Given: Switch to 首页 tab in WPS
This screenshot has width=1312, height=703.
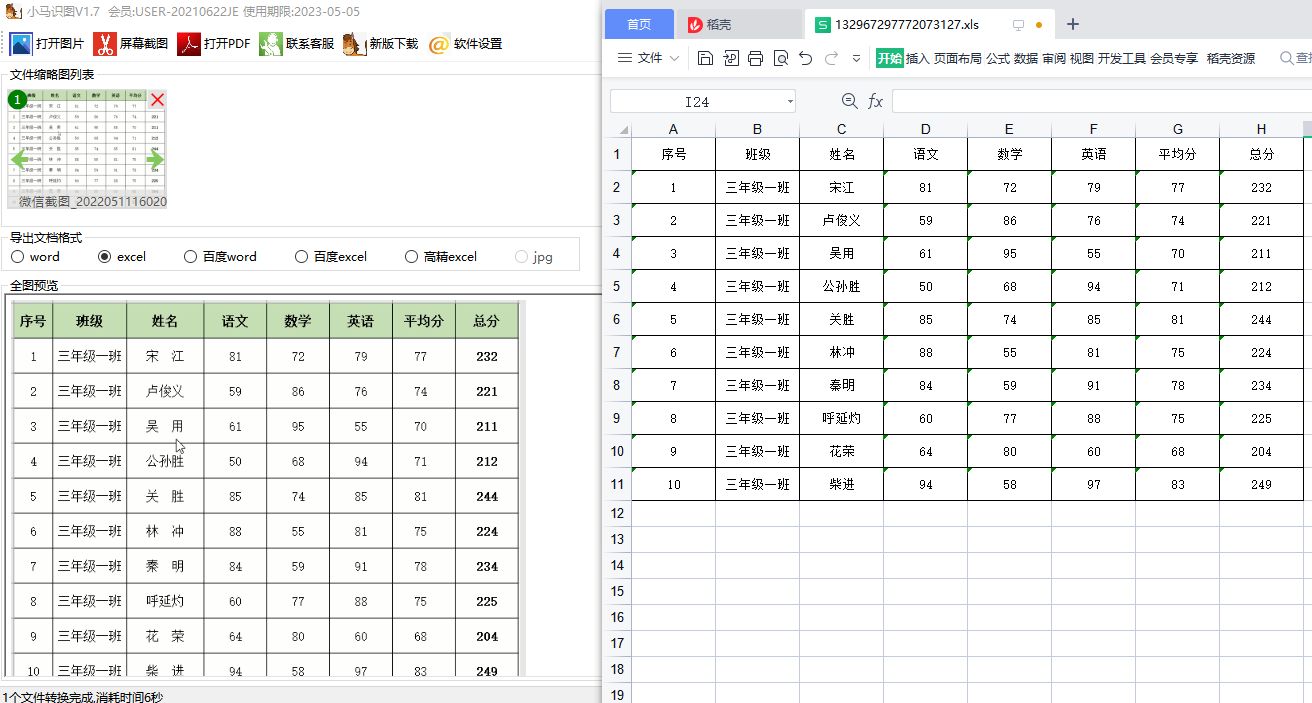Looking at the screenshot, I should 639,24.
